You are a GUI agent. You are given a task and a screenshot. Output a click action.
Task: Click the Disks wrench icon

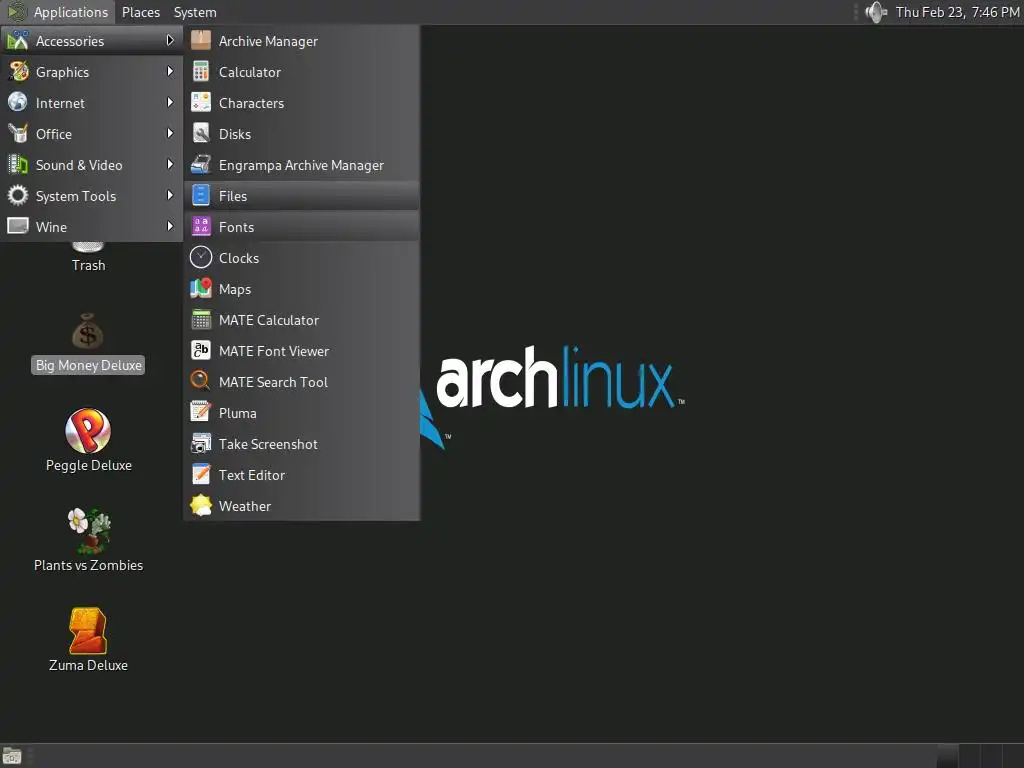pos(201,134)
